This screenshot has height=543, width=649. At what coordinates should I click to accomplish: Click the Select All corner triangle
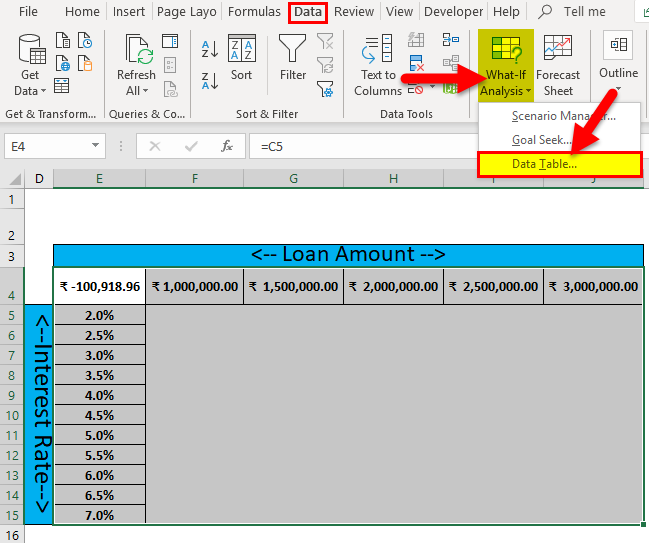coord(15,179)
